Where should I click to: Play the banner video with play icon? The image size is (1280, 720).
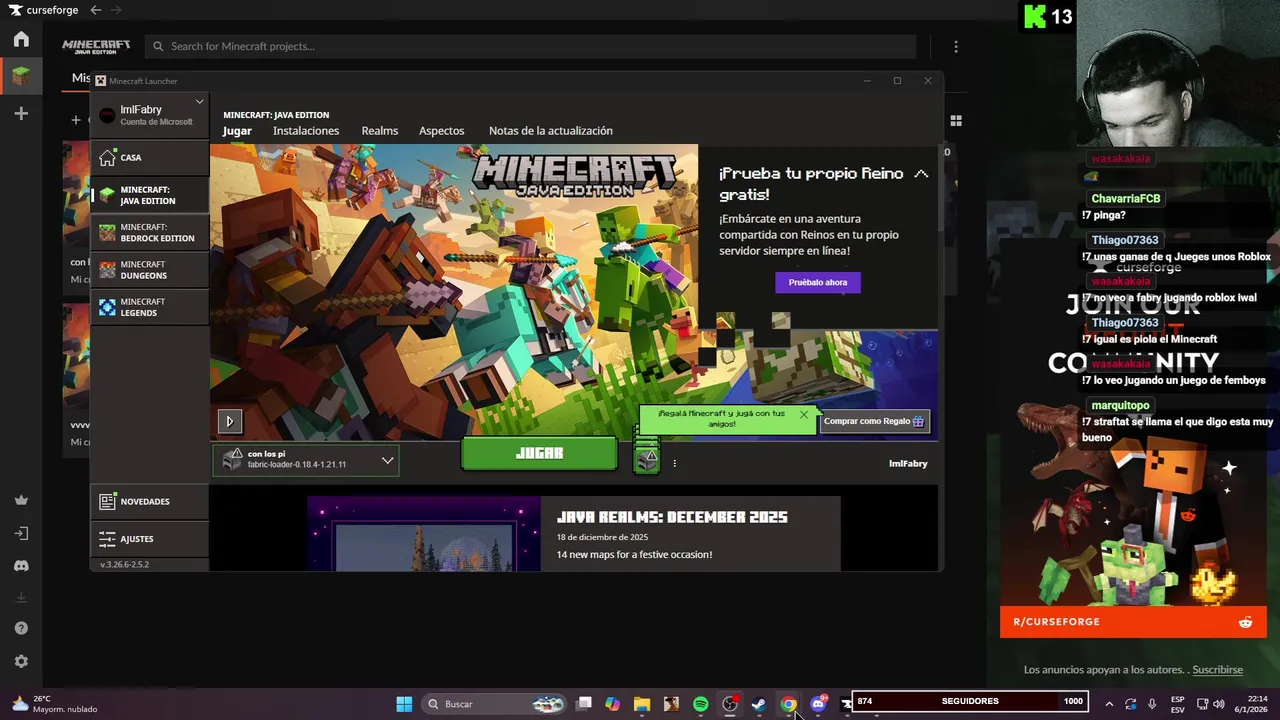coord(229,421)
